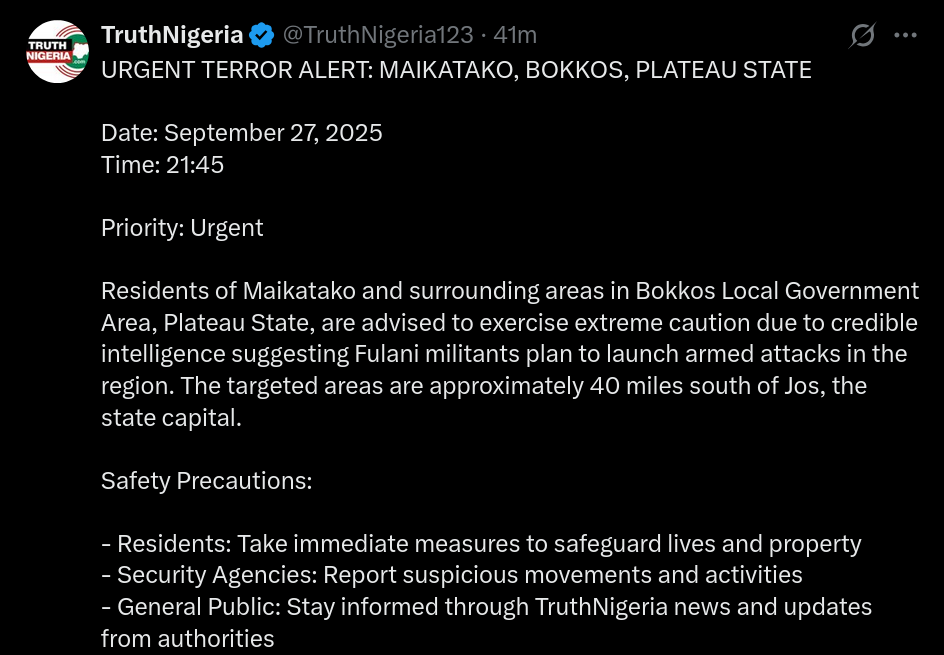Image resolution: width=944 pixels, height=655 pixels.
Task: Click the Date: September 27, 2025 line
Action: tap(242, 134)
